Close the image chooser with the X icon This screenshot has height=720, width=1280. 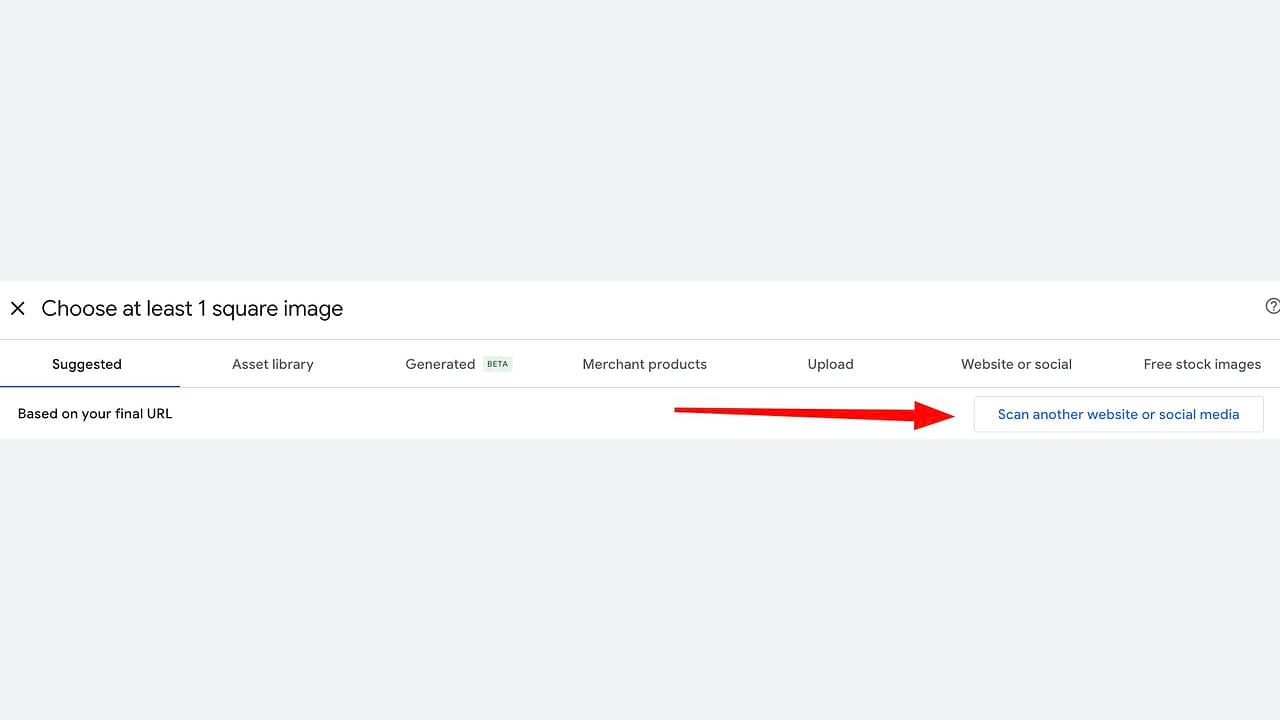pos(18,309)
